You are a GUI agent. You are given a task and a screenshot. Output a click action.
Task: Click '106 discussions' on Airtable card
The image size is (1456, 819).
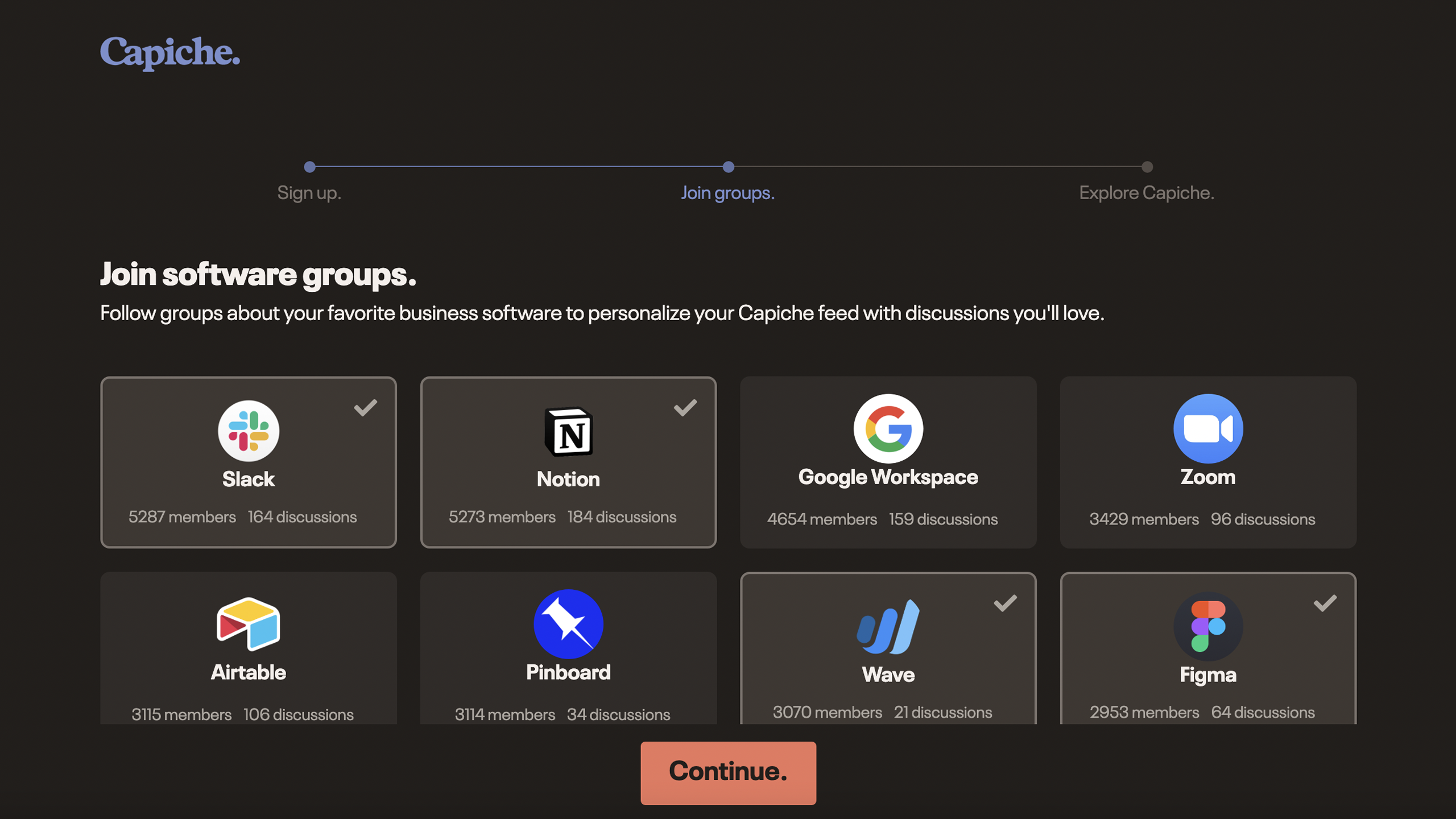pyautogui.click(x=299, y=714)
